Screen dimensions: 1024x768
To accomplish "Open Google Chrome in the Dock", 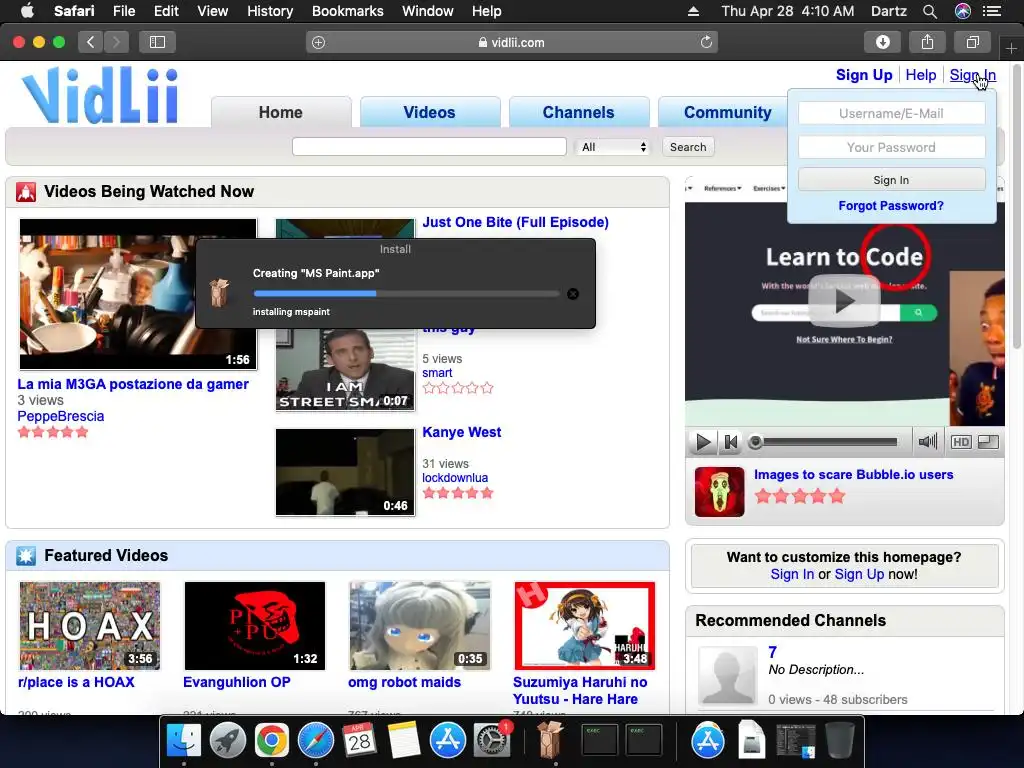I will pos(272,741).
